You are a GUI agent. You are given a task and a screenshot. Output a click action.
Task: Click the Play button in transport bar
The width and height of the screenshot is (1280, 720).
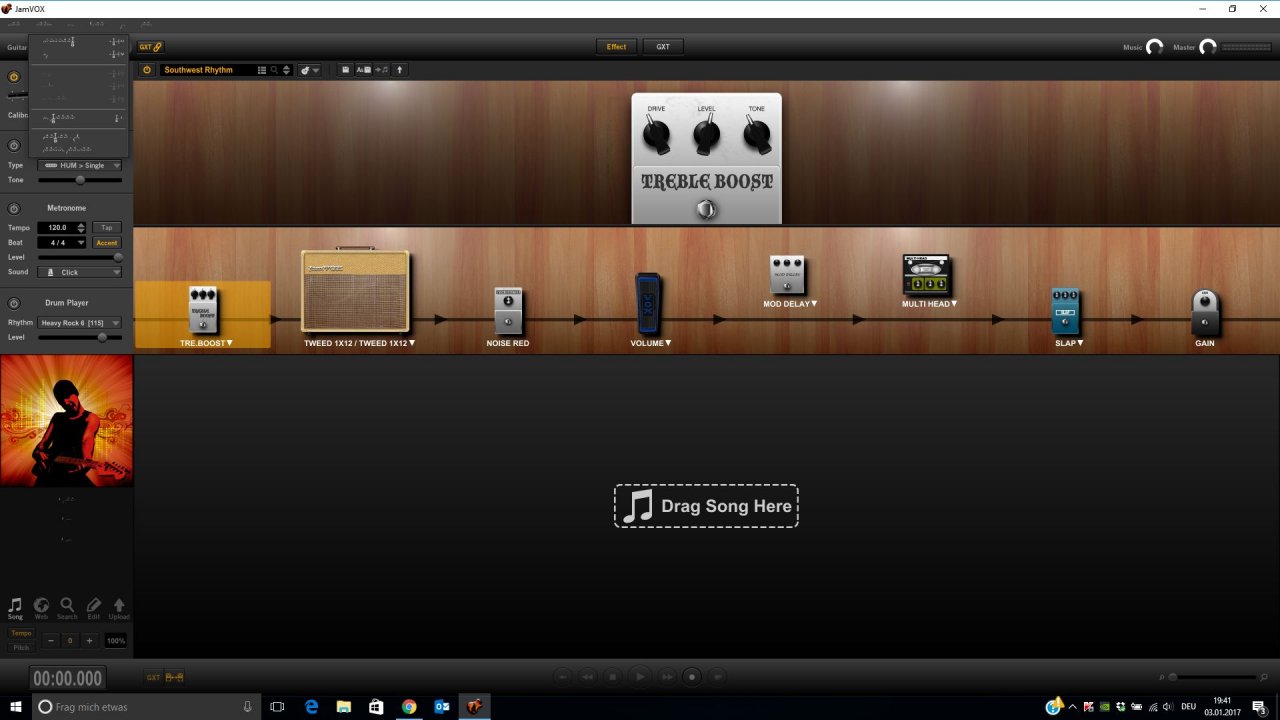pyautogui.click(x=640, y=677)
